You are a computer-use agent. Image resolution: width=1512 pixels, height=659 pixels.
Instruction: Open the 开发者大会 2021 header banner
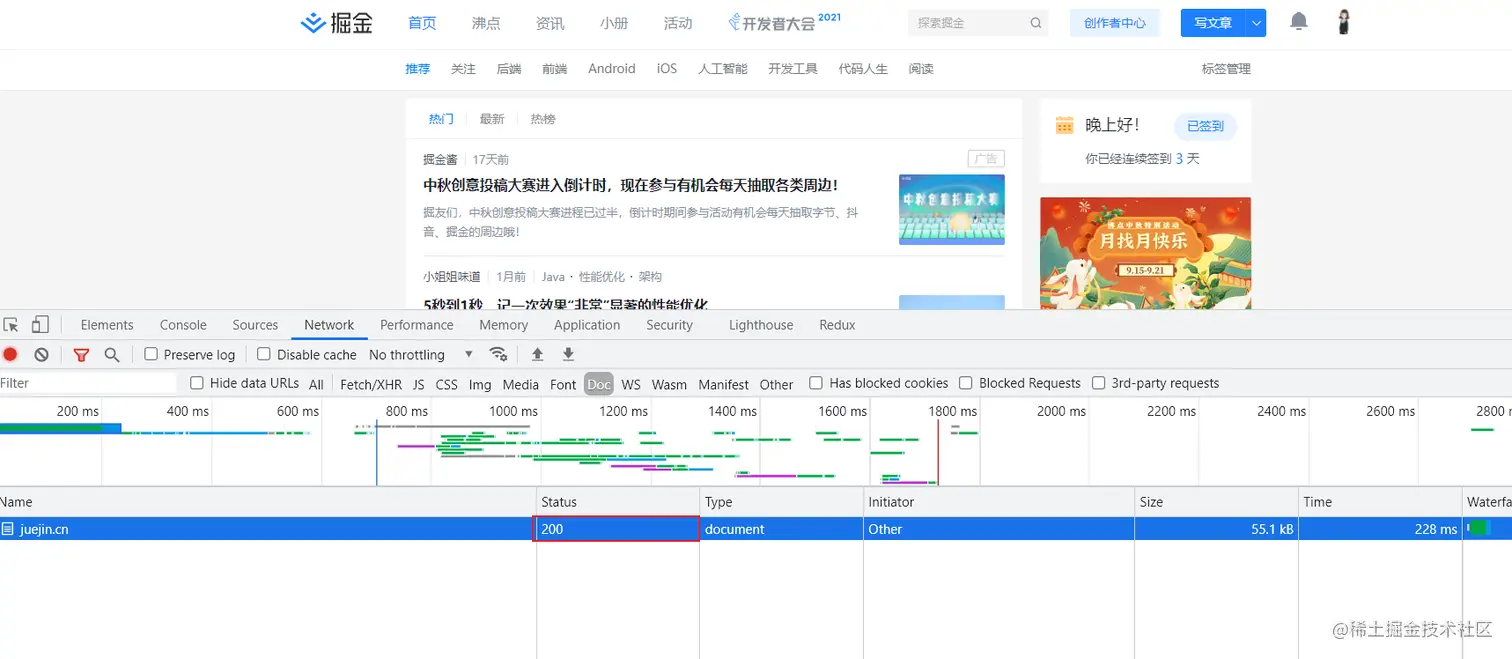784,22
